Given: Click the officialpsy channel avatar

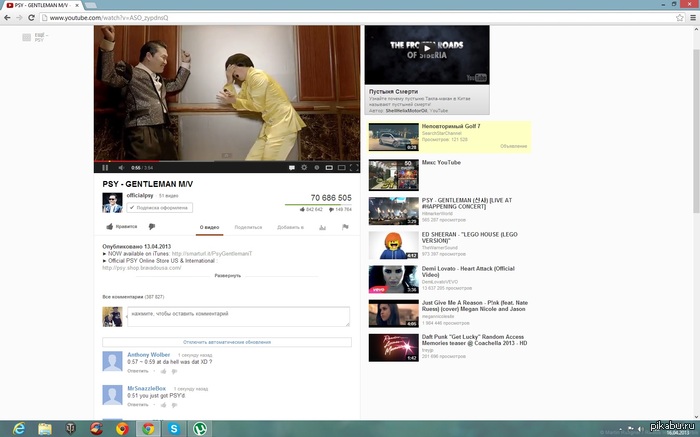Looking at the screenshot, I should [112, 203].
